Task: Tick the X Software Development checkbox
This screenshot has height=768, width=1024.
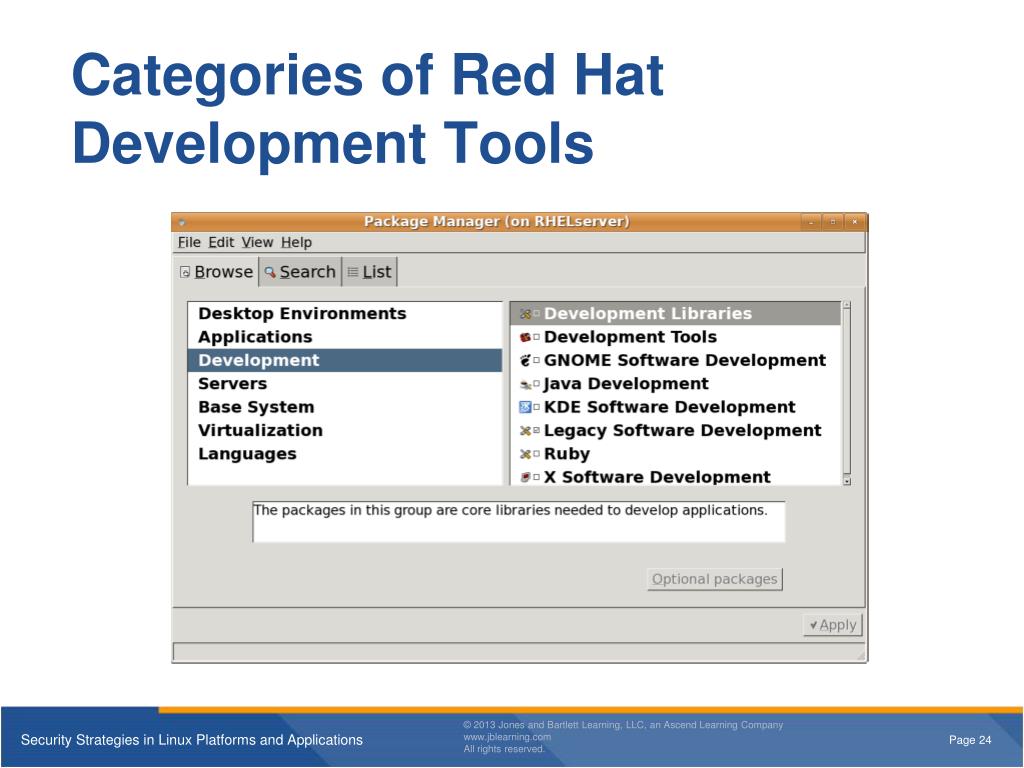Action: point(536,477)
